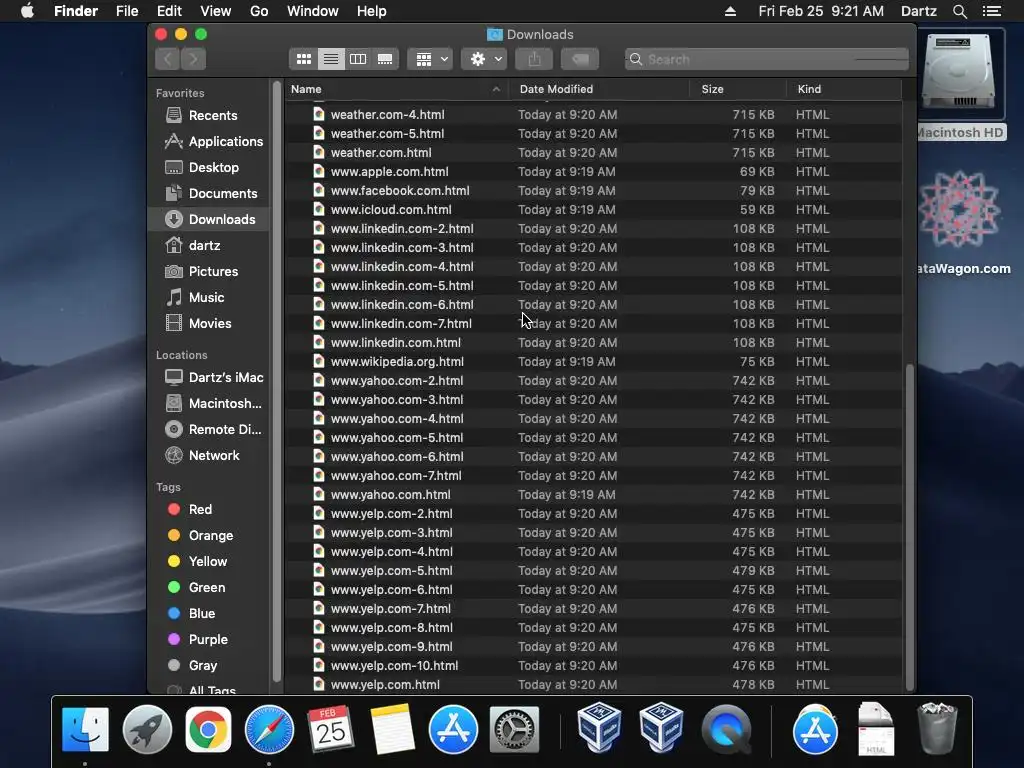Open the Apple menu
Viewport: 1024px width, 768px height.
[x=27, y=11]
